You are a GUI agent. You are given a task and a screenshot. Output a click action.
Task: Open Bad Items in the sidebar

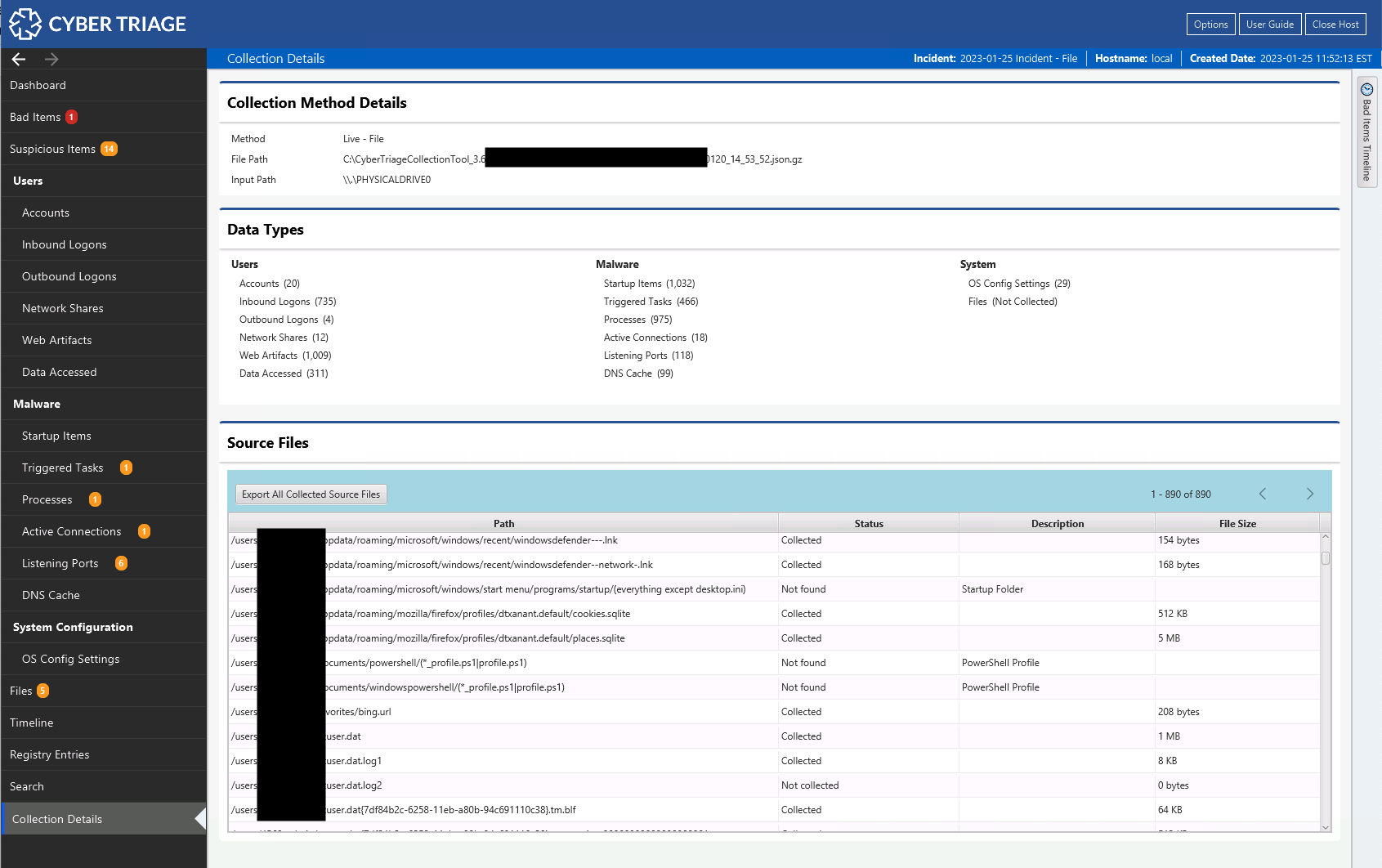tap(104, 117)
